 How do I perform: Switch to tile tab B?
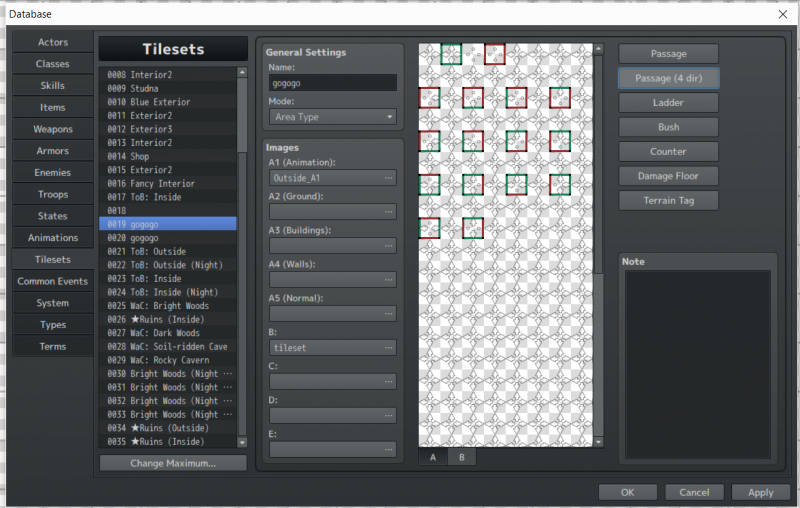point(462,457)
